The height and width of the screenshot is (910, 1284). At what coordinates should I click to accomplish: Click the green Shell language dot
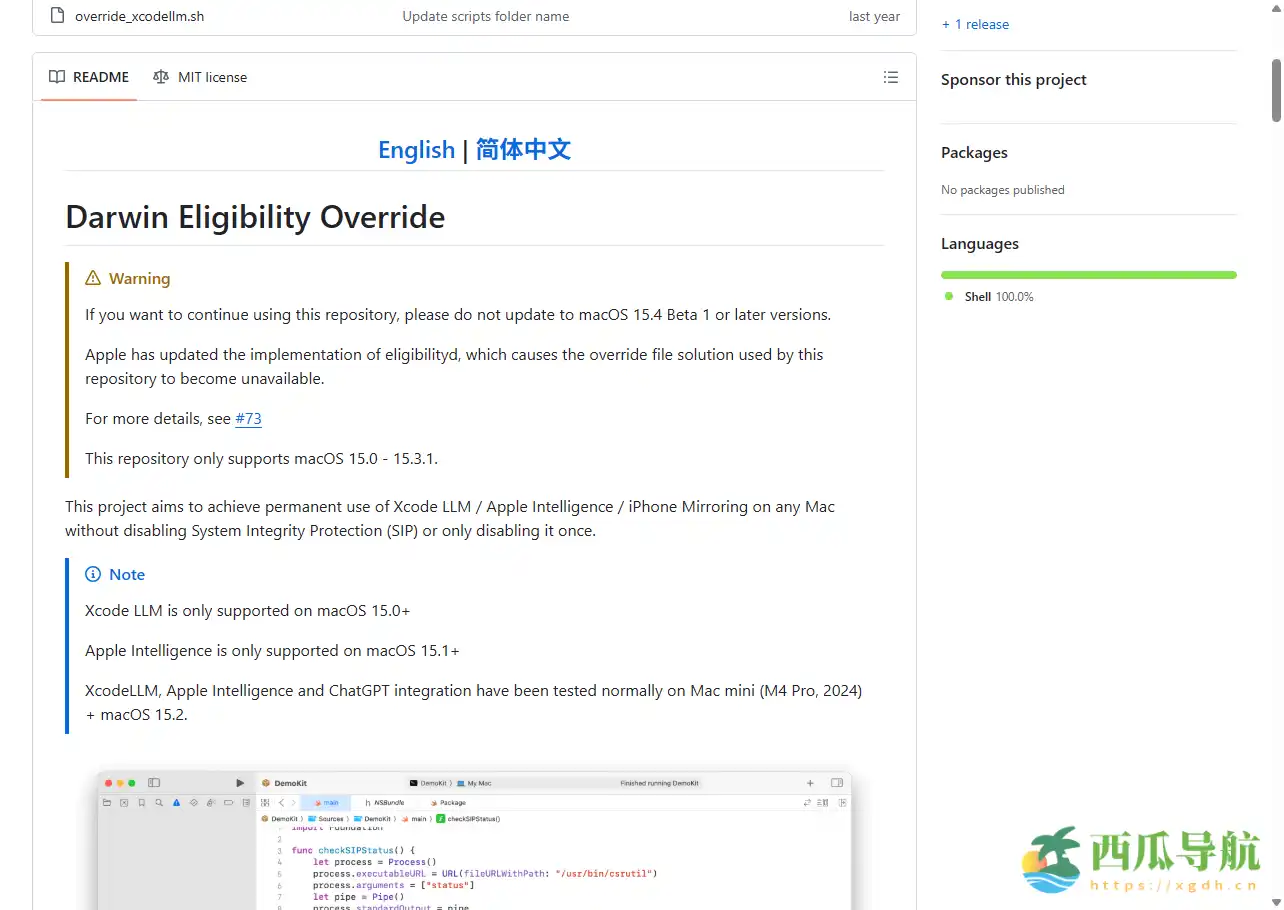pyautogui.click(x=948, y=296)
